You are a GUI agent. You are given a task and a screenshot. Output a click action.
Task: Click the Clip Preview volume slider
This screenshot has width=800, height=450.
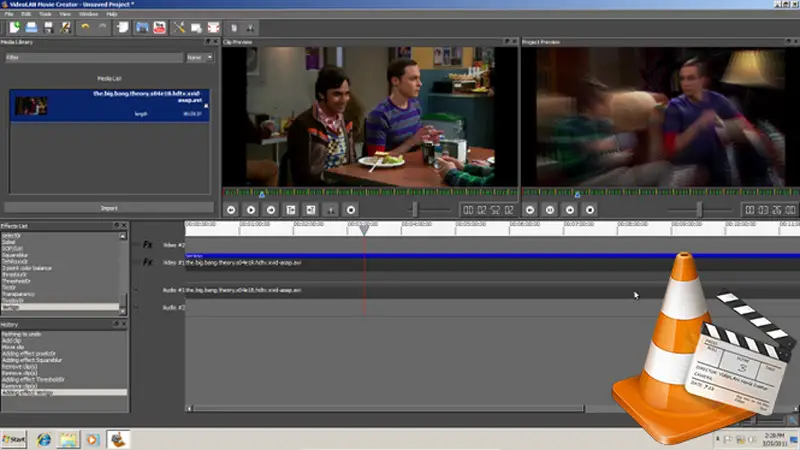415,209
